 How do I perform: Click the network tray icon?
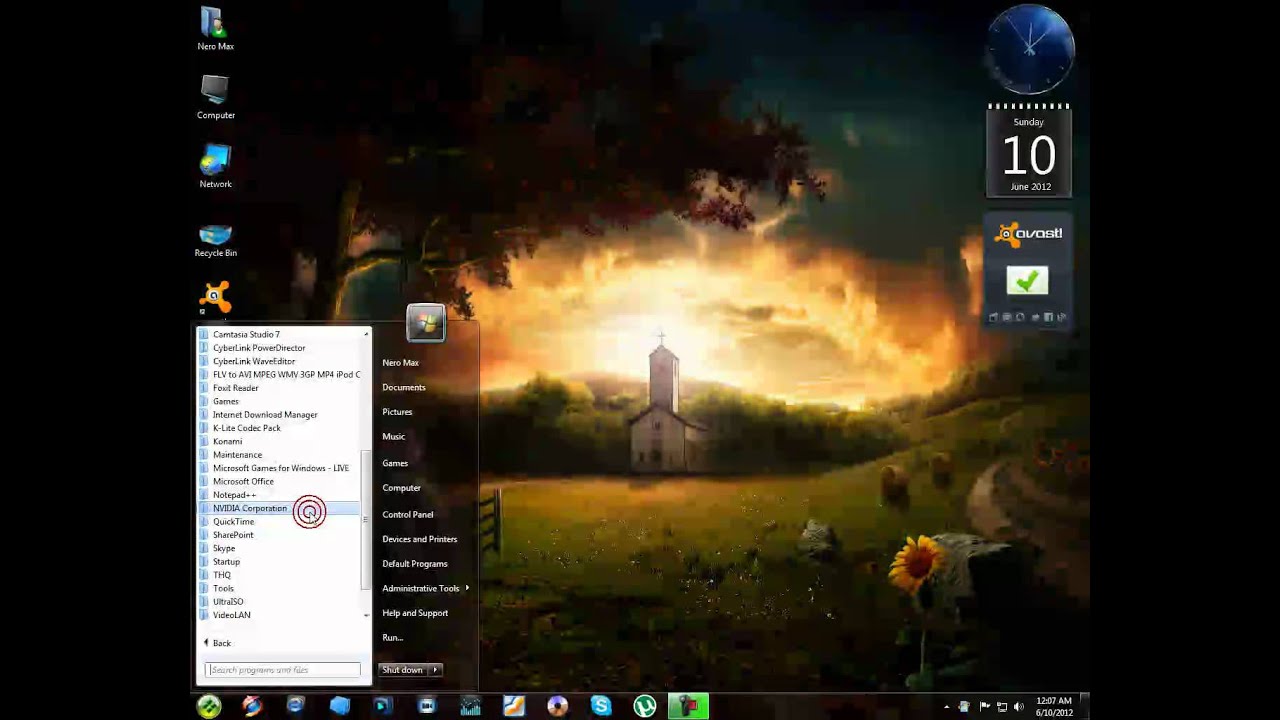(1002, 707)
